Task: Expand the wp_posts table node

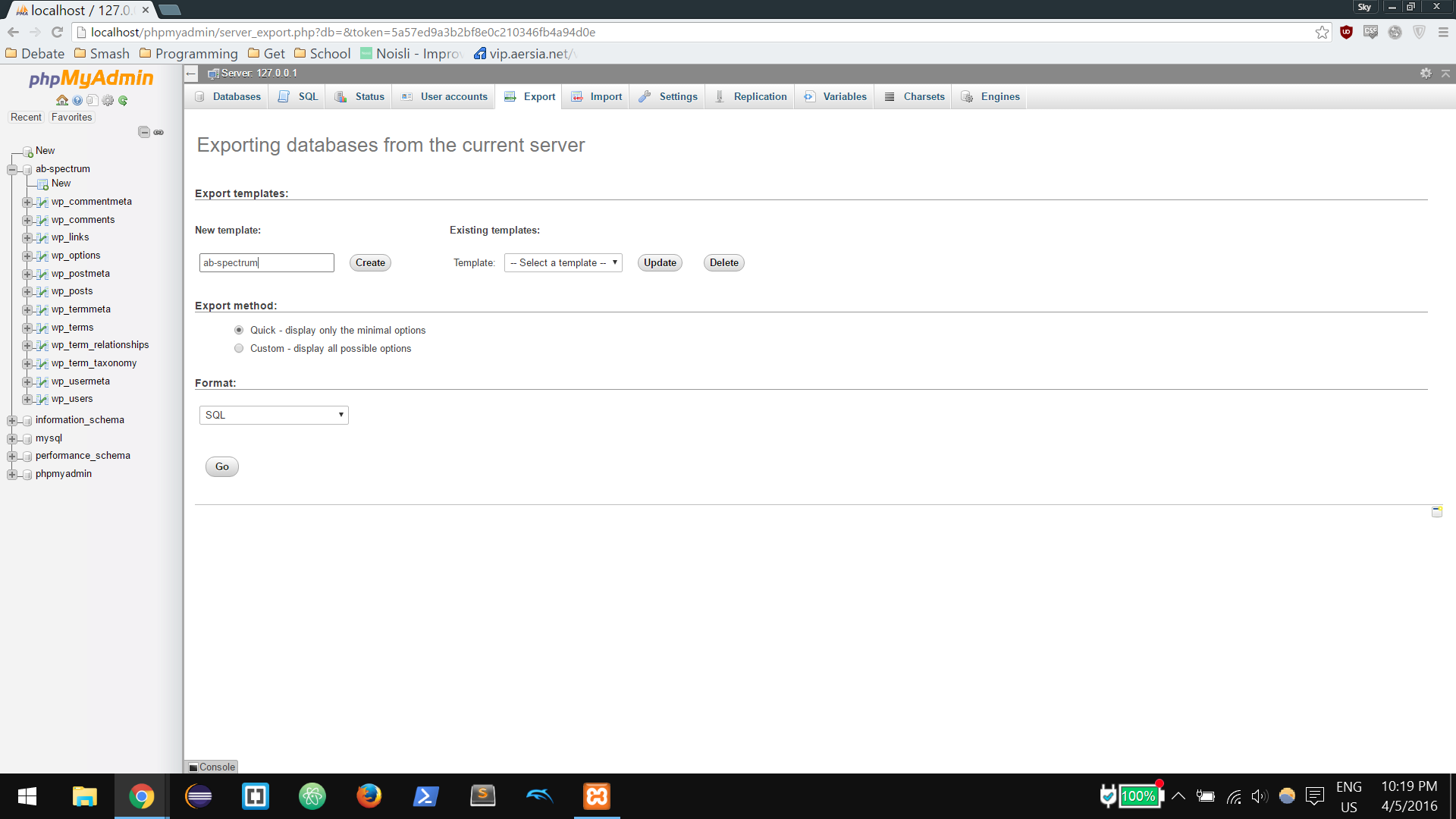Action: pyautogui.click(x=27, y=292)
